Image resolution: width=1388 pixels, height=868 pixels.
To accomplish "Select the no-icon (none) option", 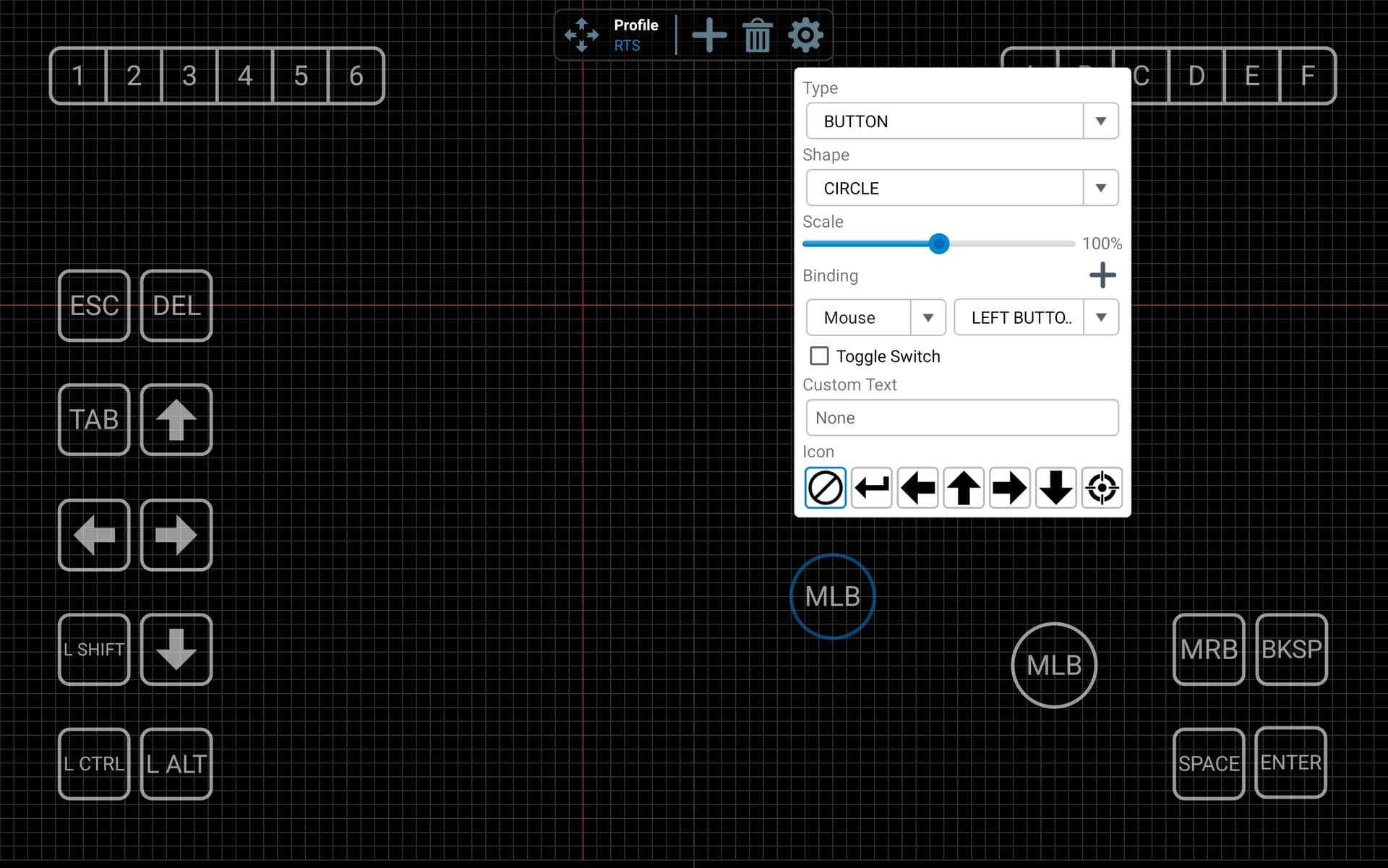I will (x=825, y=488).
